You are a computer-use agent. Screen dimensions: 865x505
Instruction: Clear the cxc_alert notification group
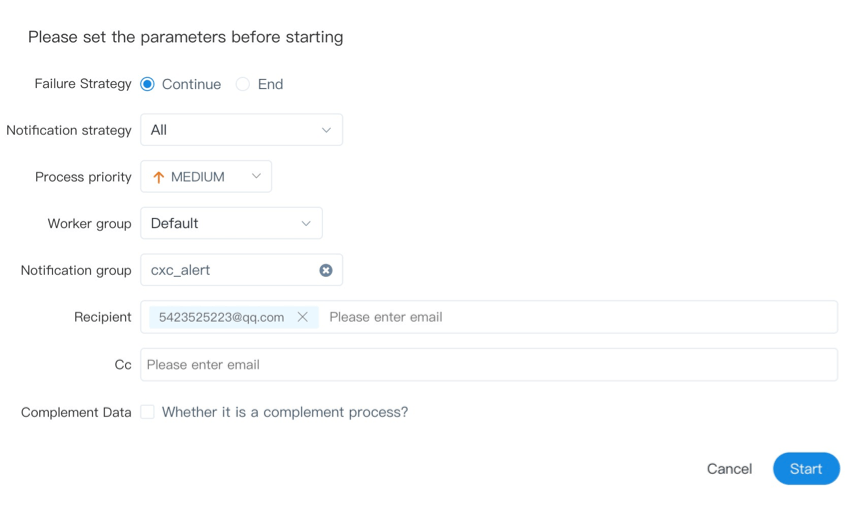point(326,270)
